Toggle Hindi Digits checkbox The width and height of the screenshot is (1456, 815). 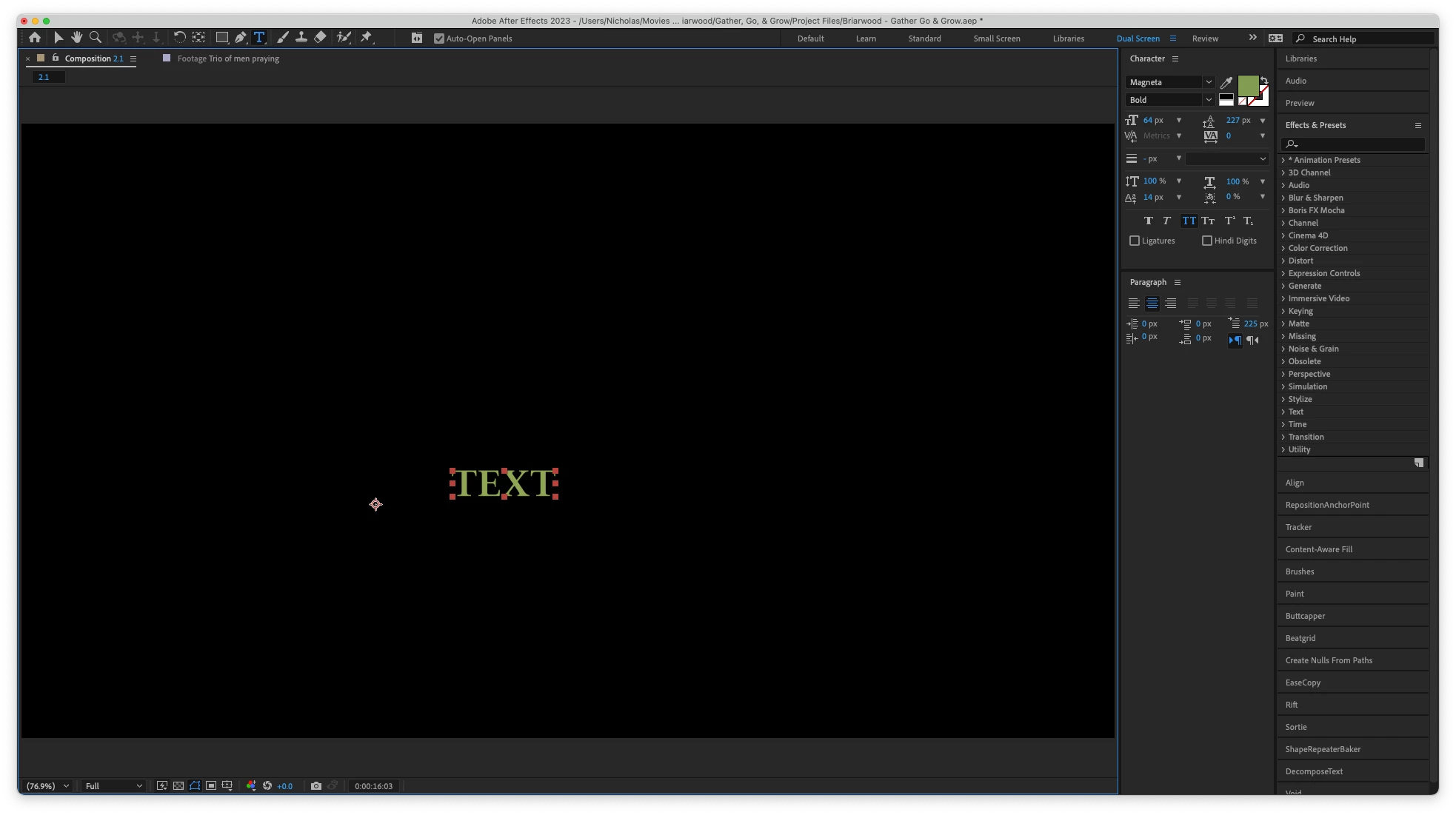click(x=1207, y=241)
